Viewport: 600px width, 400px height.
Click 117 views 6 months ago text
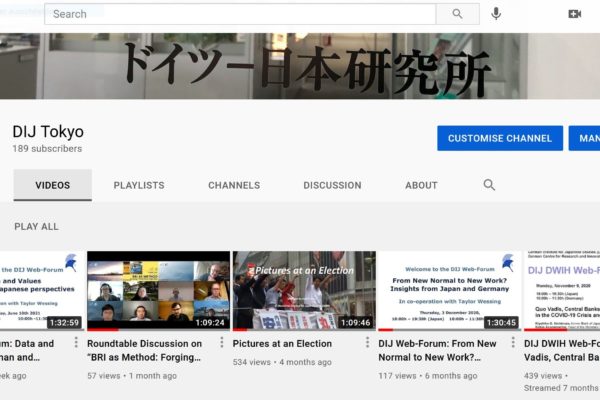point(428,376)
